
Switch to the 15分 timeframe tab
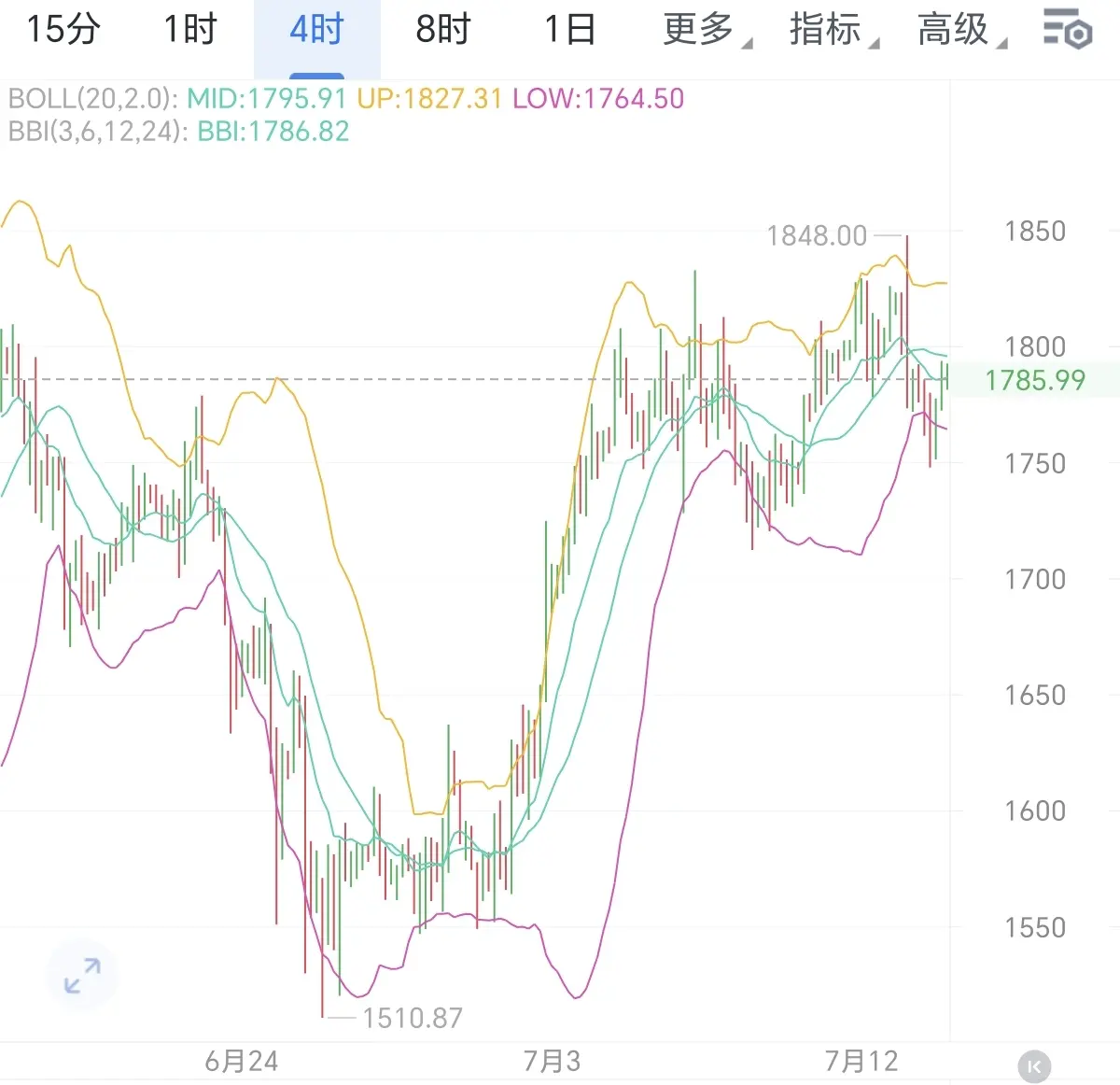point(63,30)
